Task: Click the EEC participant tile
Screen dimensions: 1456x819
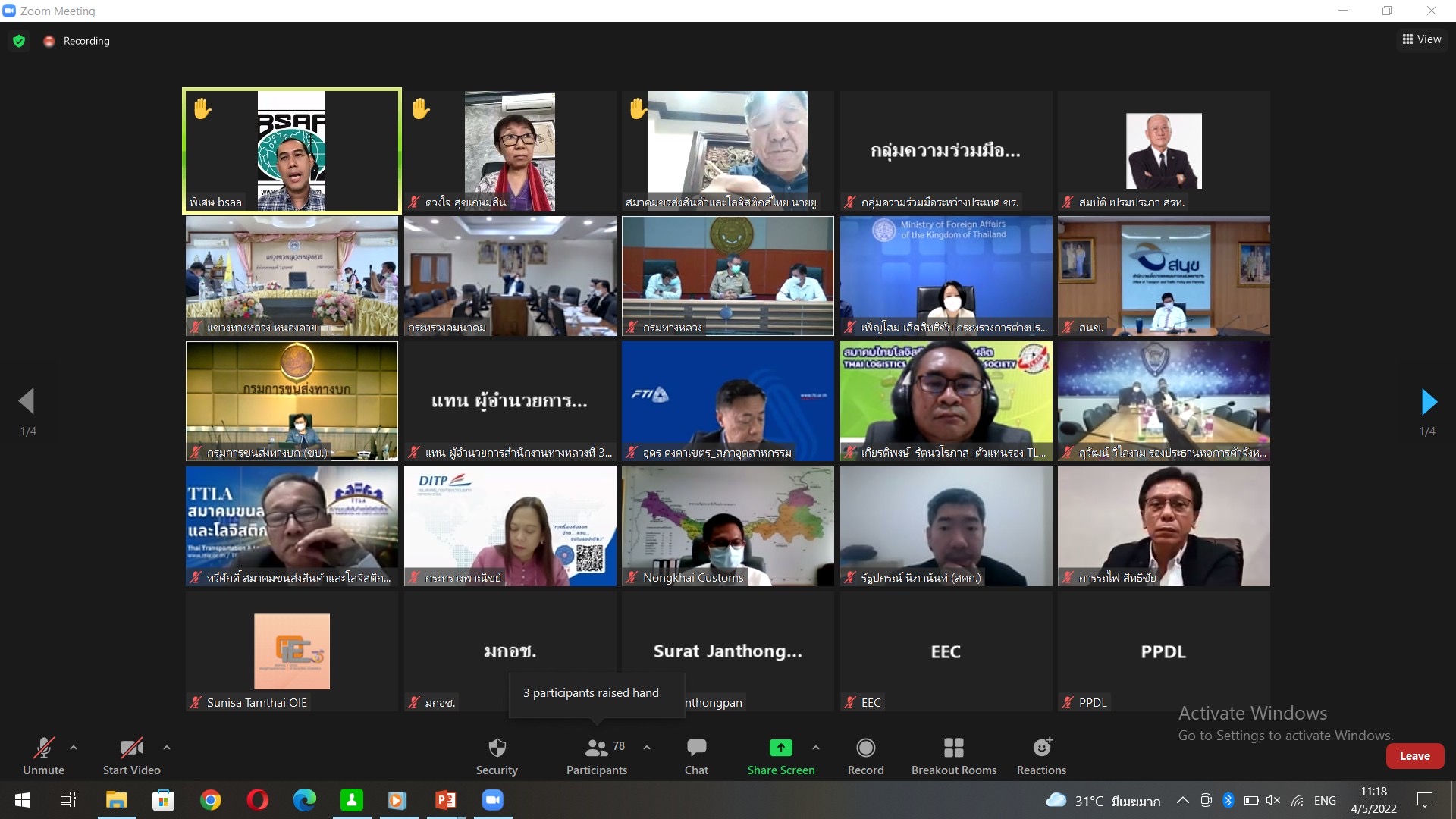Action: (x=946, y=651)
